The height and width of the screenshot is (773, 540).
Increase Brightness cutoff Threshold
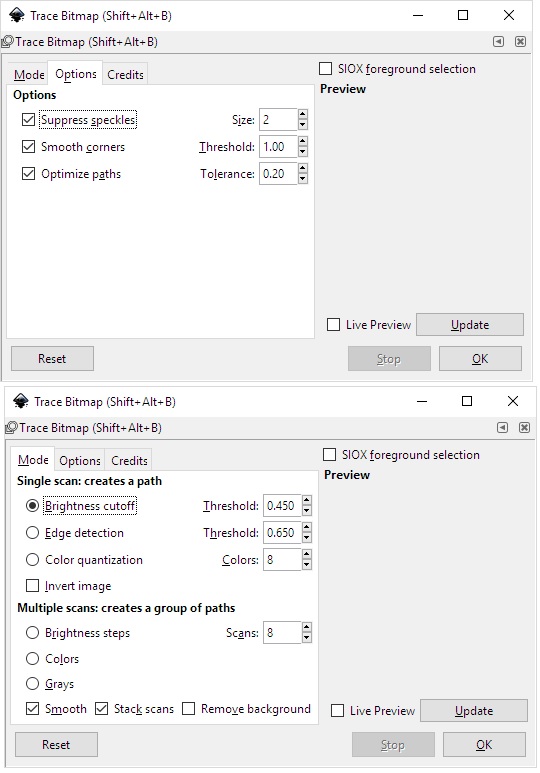pyautogui.click(x=307, y=500)
